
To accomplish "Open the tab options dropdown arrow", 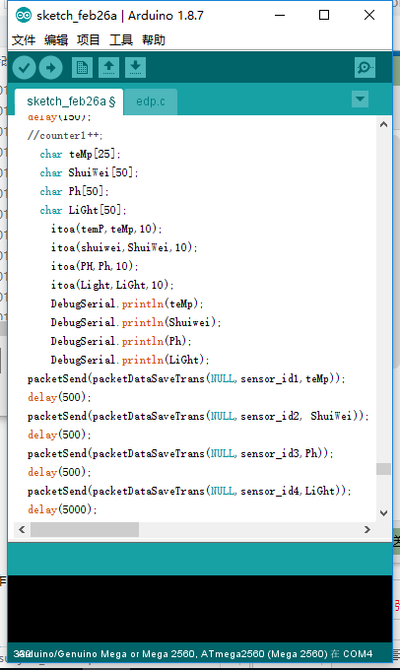I will click(360, 99).
